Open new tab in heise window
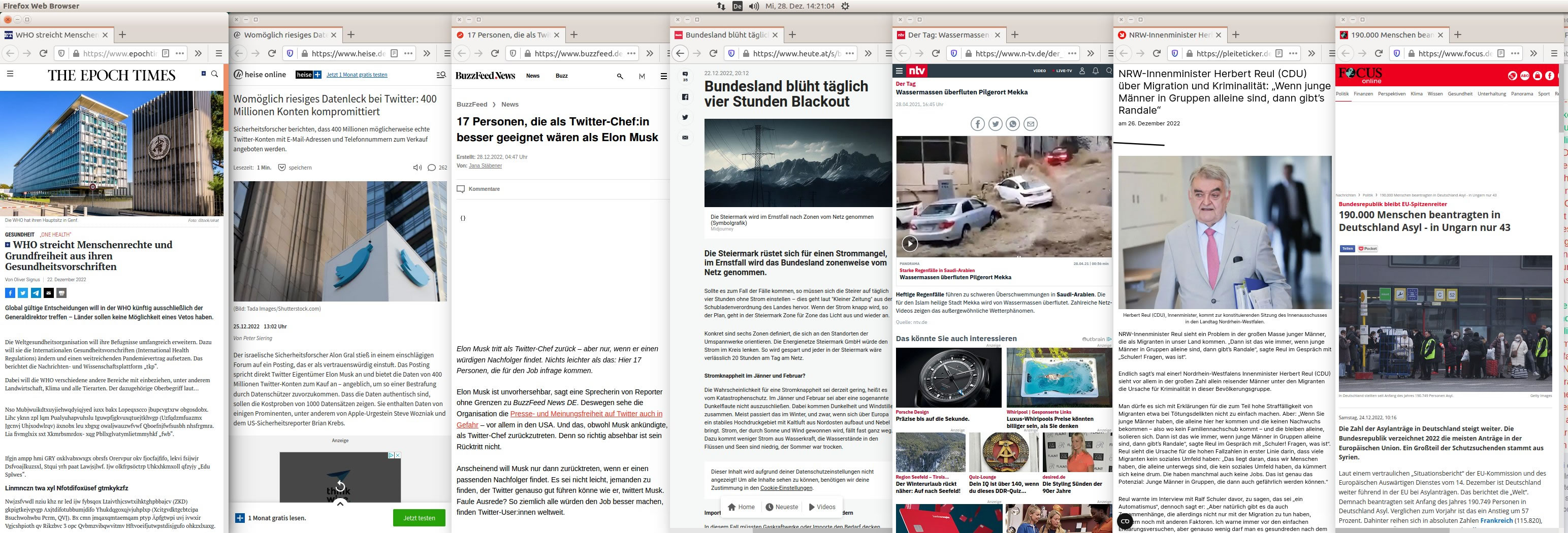1568x533 pixels. point(350,35)
